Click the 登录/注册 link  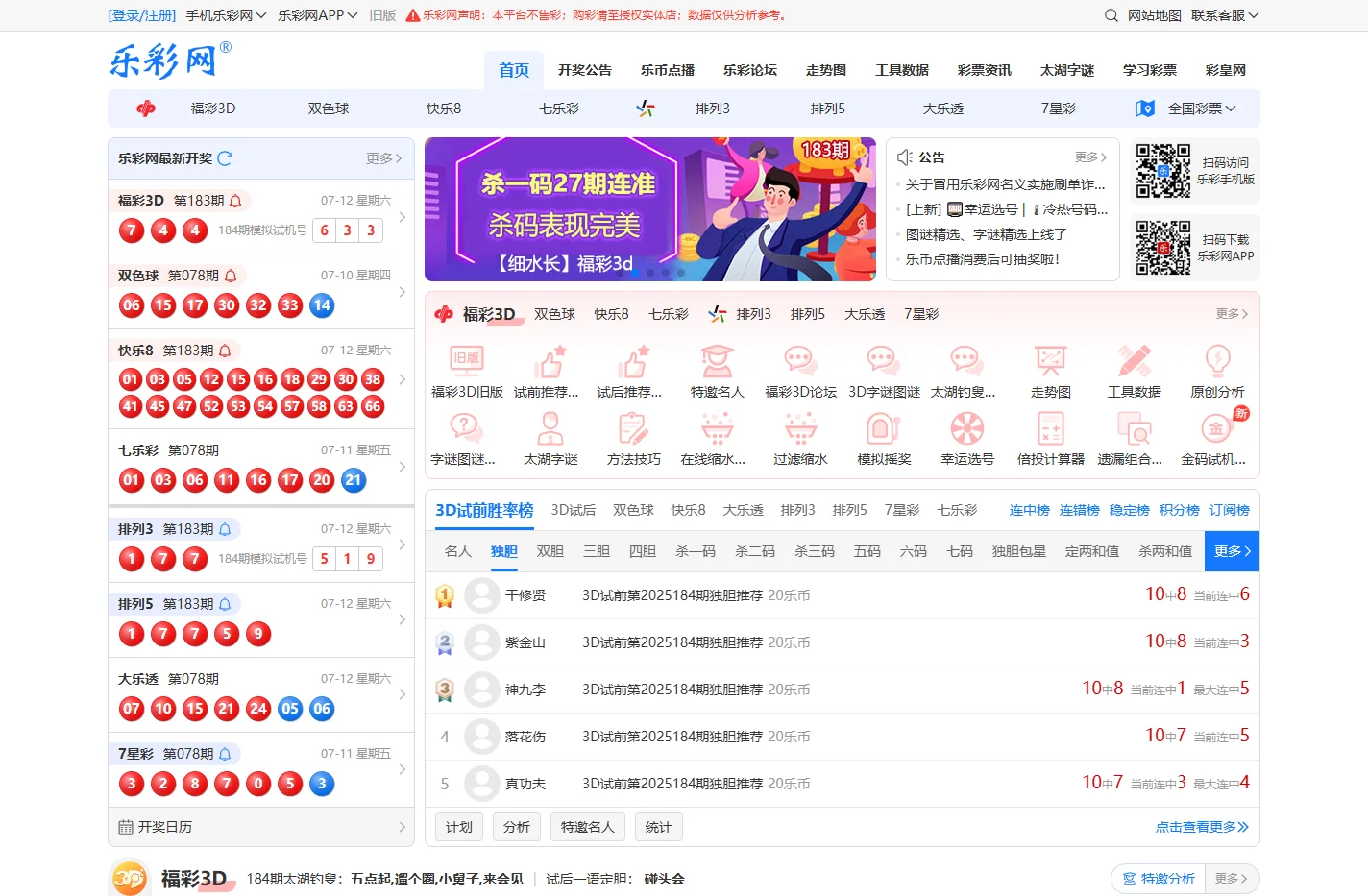coord(142,15)
